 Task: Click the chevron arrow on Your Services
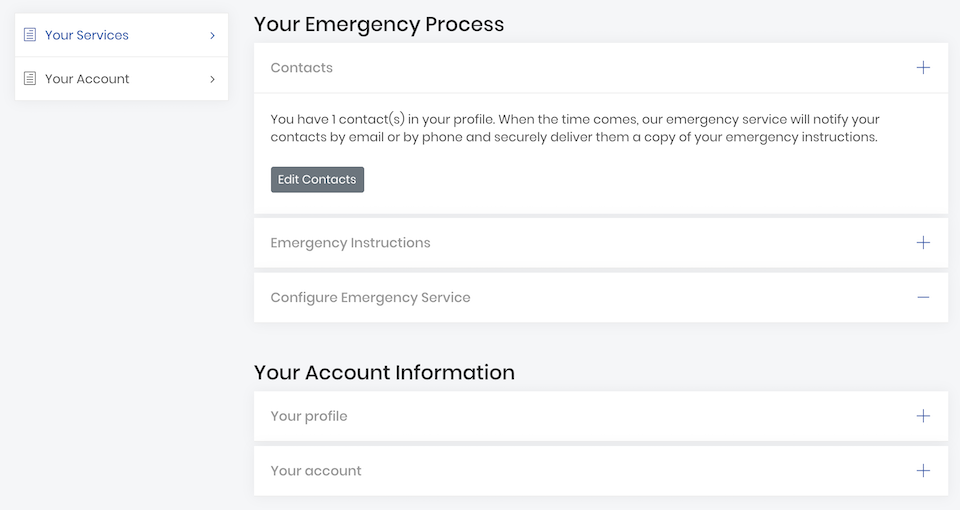(x=212, y=35)
